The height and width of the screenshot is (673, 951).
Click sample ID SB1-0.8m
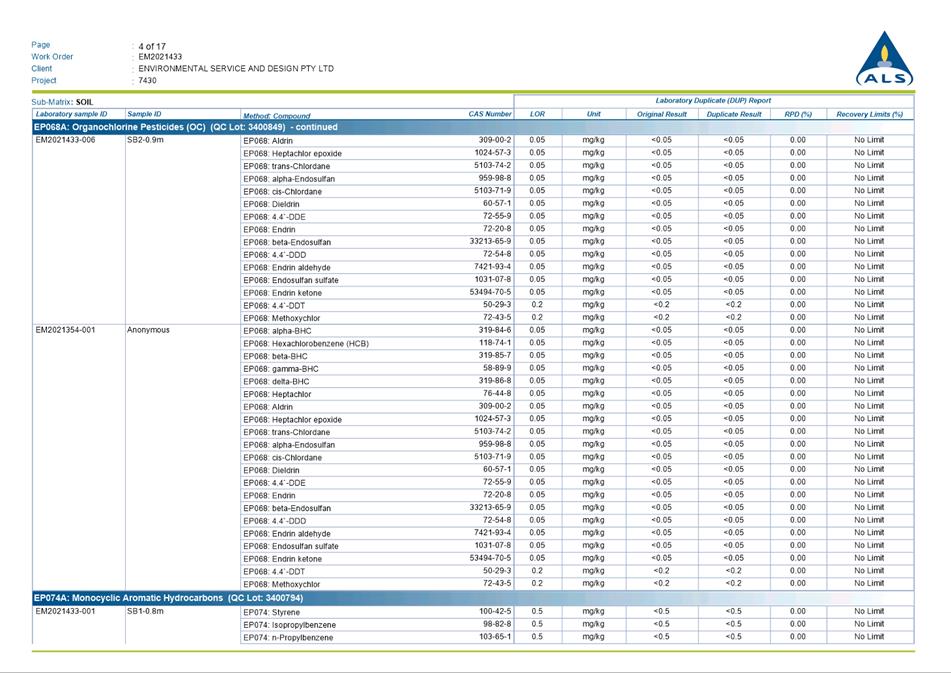coord(146,612)
